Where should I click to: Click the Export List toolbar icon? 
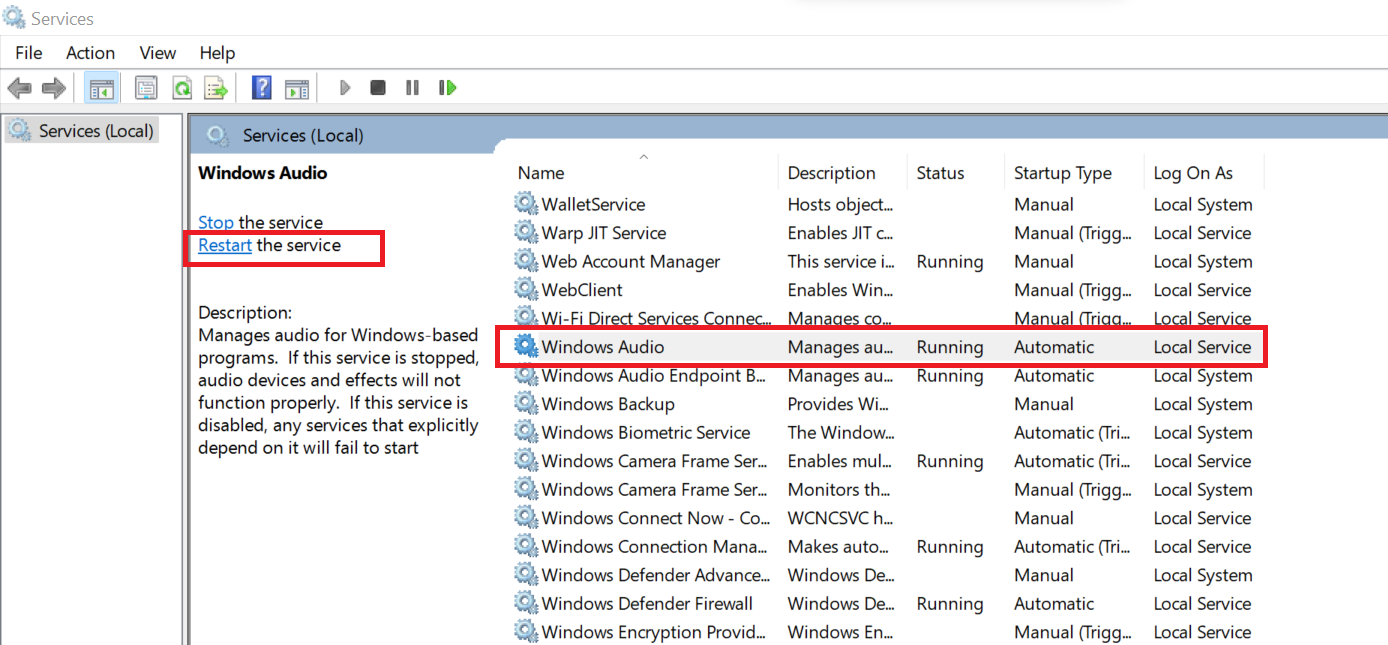tap(216, 88)
